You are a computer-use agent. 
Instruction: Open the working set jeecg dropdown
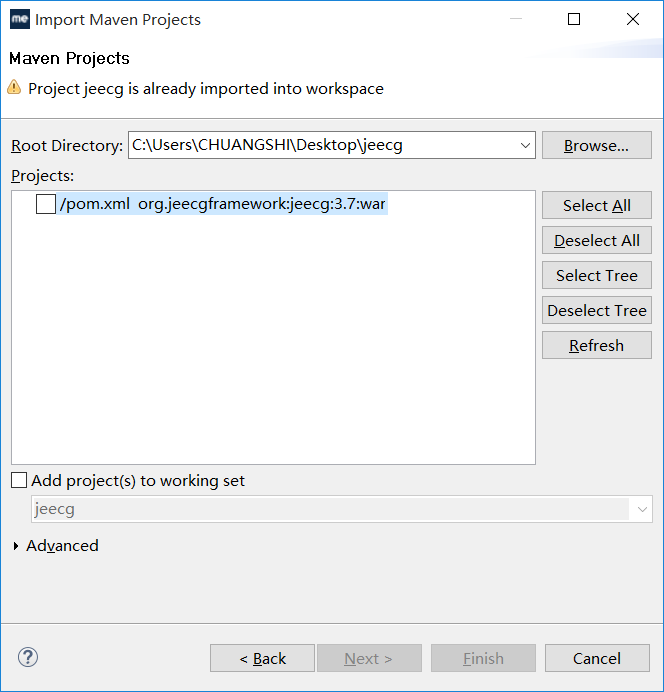[x=642, y=509]
